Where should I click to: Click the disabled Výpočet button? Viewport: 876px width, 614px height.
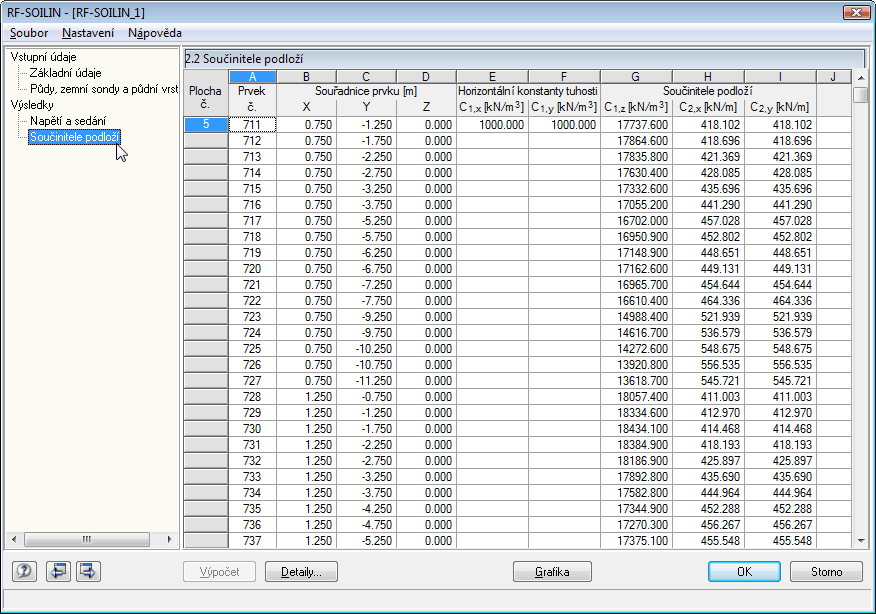(219, 572)
